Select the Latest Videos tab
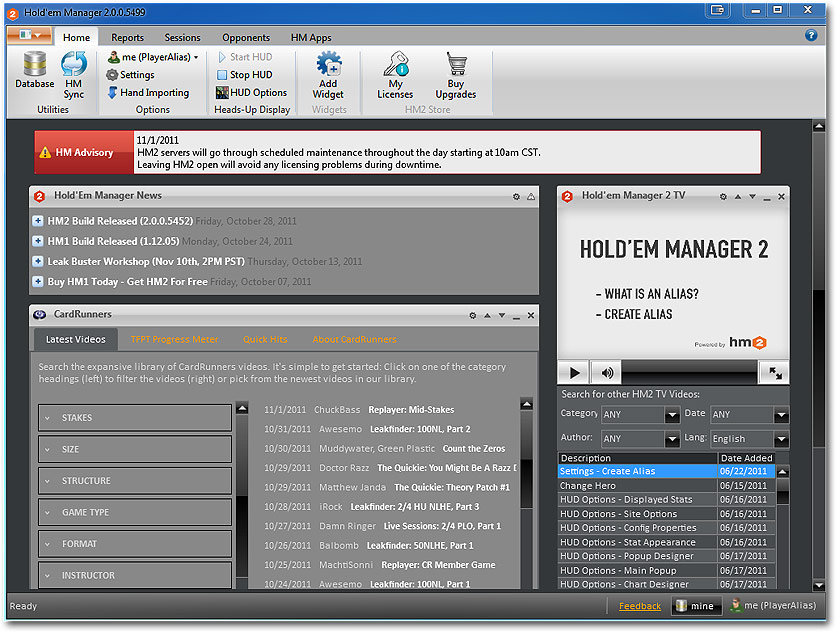This screenshot has height=632, width=836. point(76,339)
